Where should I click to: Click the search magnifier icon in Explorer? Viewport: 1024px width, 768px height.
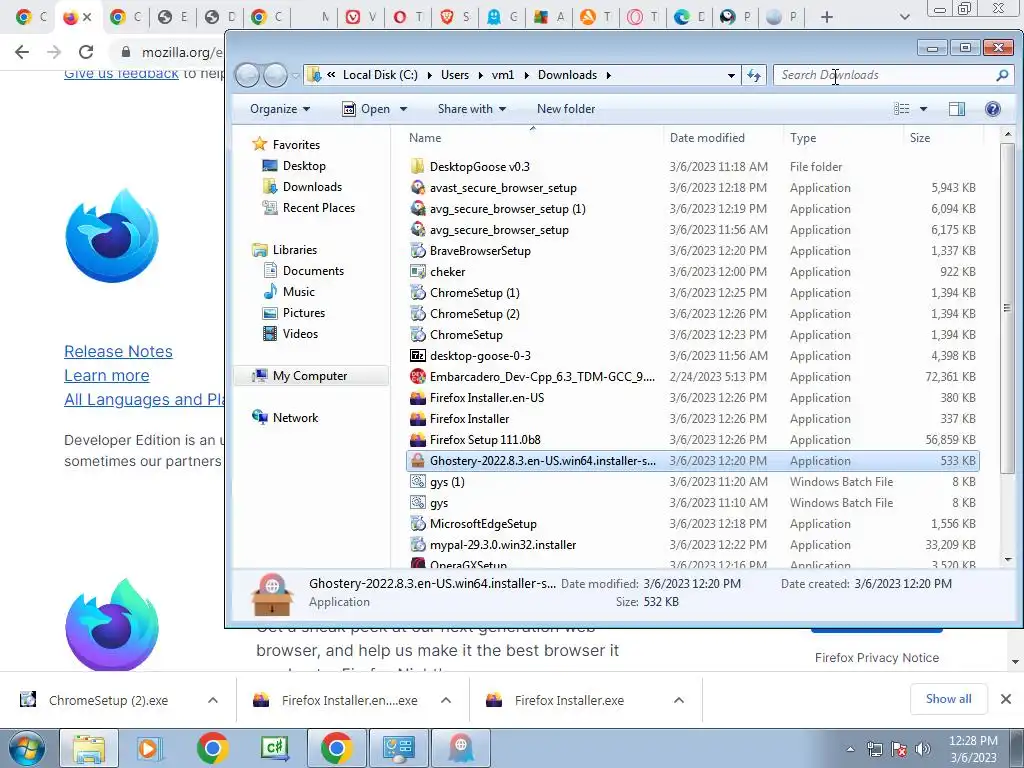point(1002,75)
